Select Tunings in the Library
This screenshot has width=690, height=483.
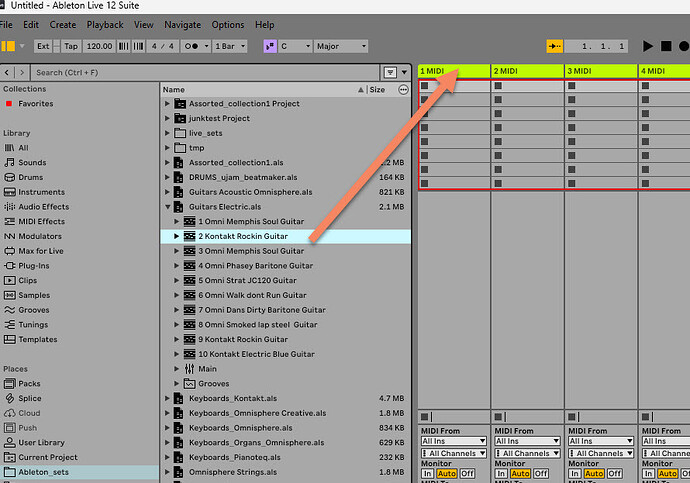pos(33,325)
